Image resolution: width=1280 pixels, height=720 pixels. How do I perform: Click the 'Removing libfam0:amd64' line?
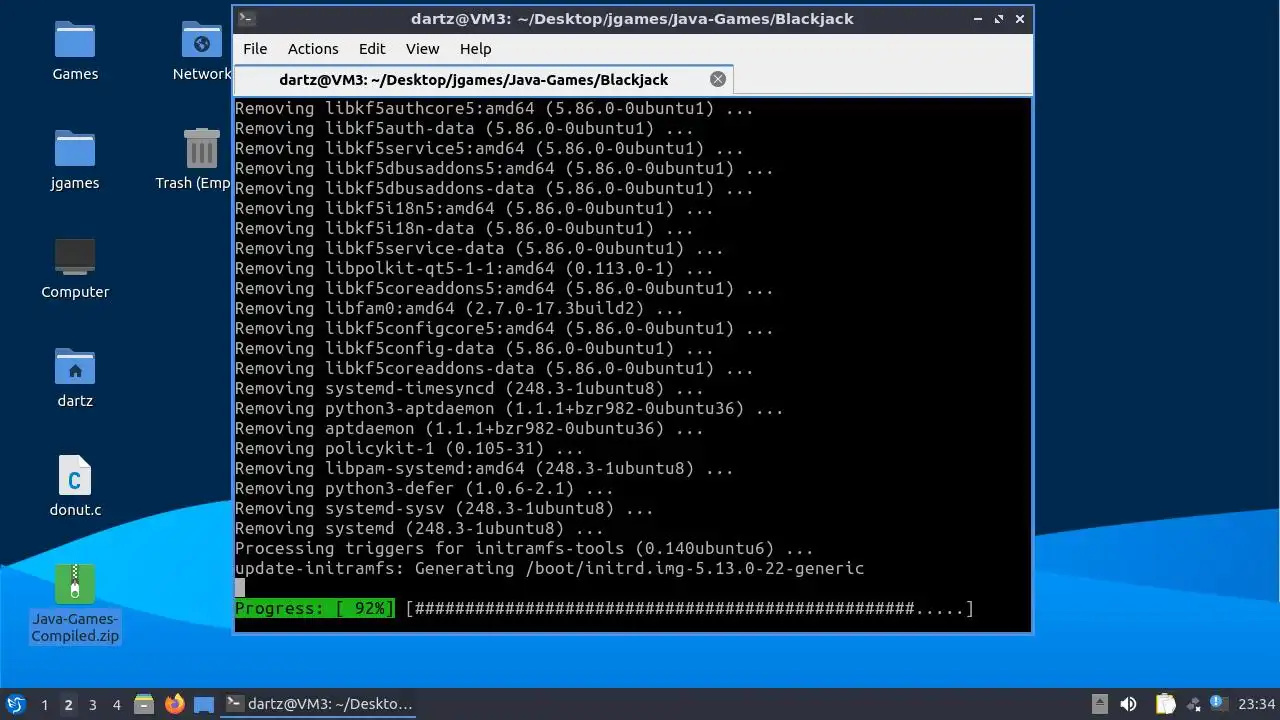pos(459,308)
